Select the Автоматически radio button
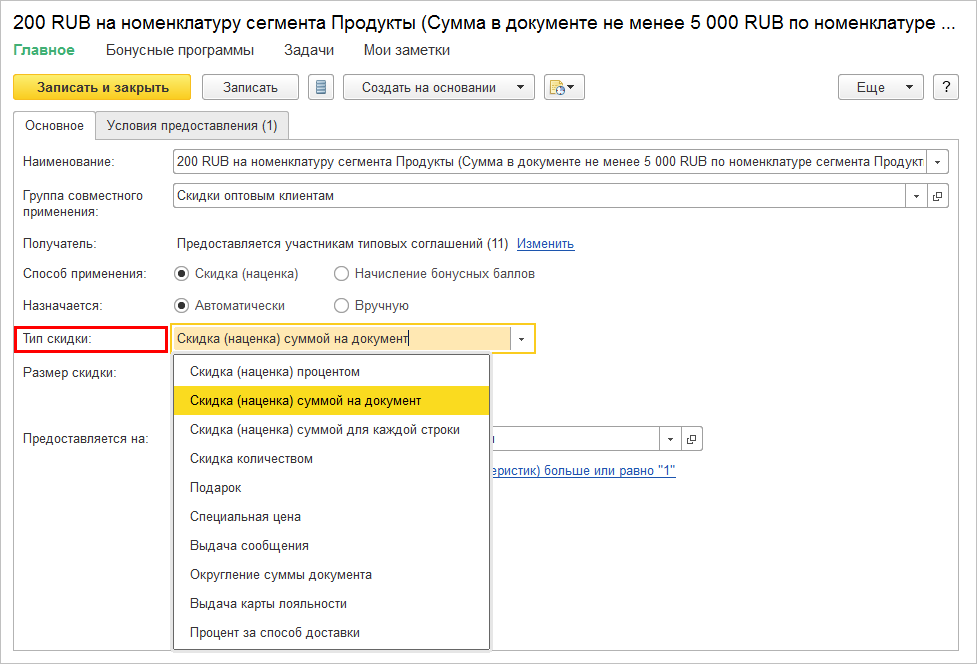 click(x=182, y=306)
